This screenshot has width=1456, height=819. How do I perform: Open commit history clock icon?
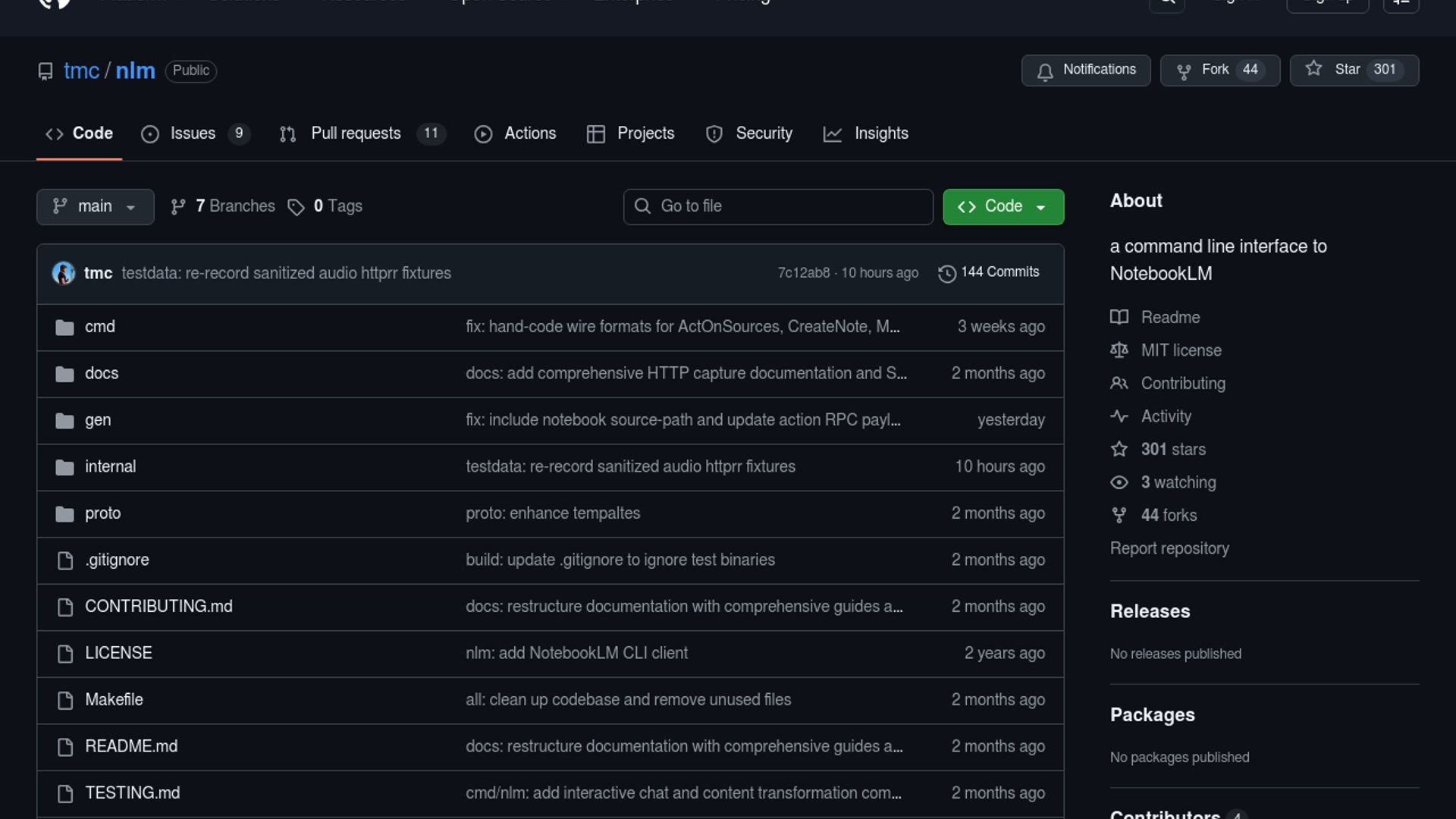[946, 273]
